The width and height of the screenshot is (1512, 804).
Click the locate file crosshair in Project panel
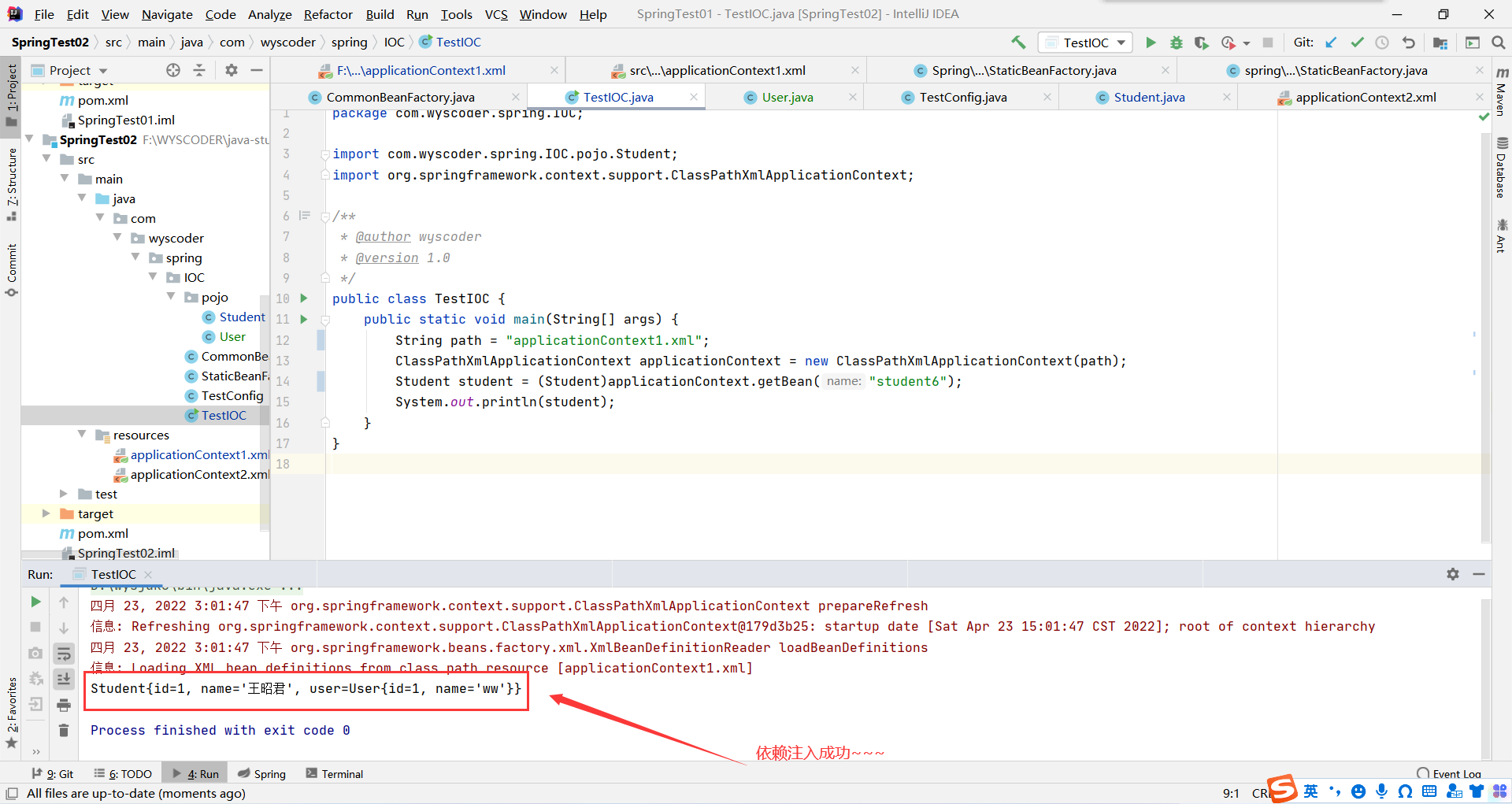point(173,70)
